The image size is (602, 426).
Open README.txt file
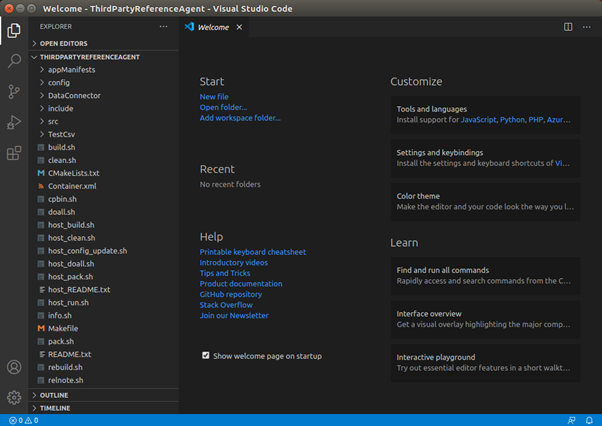click(x=104, y=354)
